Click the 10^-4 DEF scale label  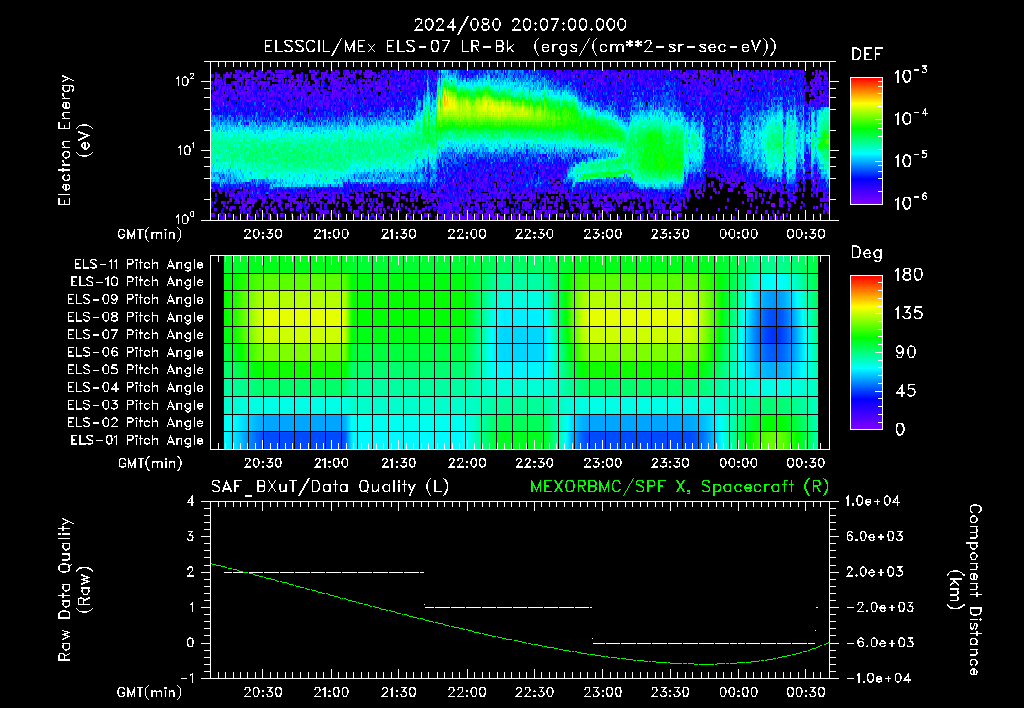tap(910, 118)
